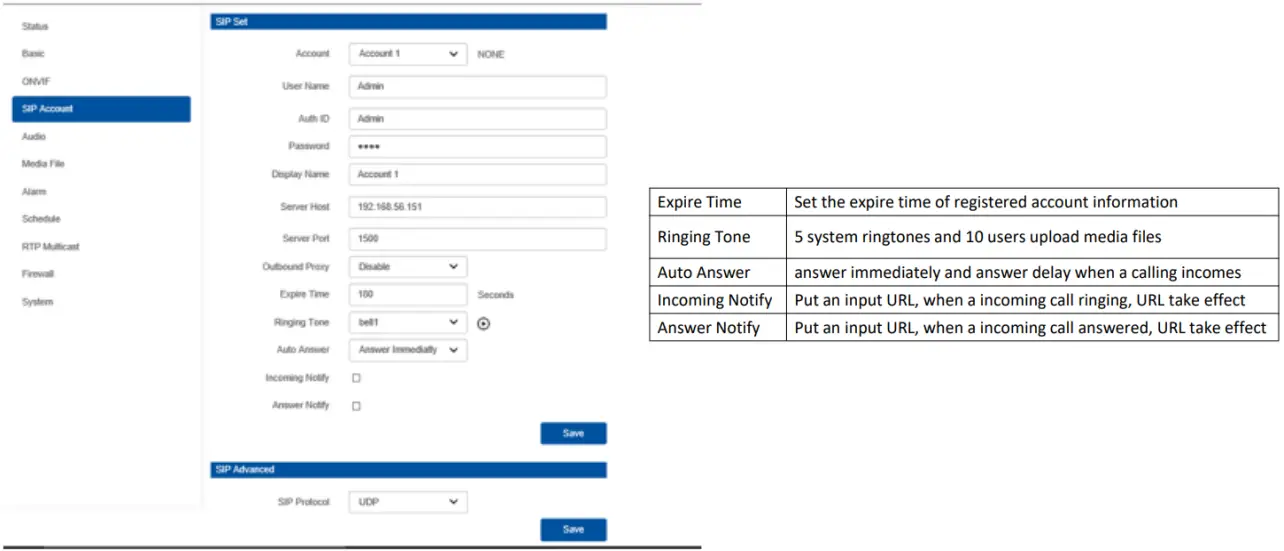Open the SIP Protocol dropdown

(407, 502)
